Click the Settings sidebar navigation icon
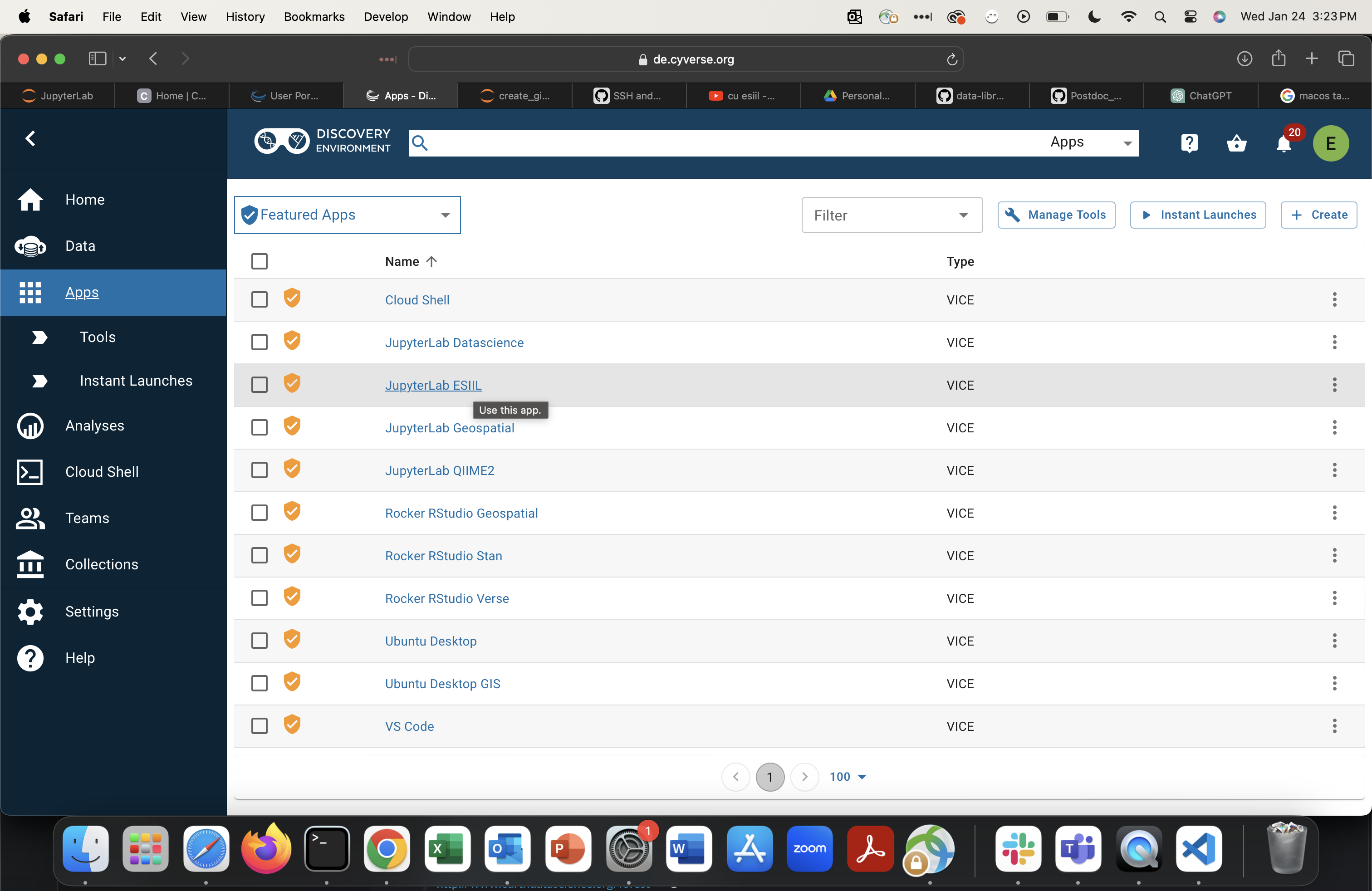This screenshot has height=891, width=1372. tap(29, 611)
